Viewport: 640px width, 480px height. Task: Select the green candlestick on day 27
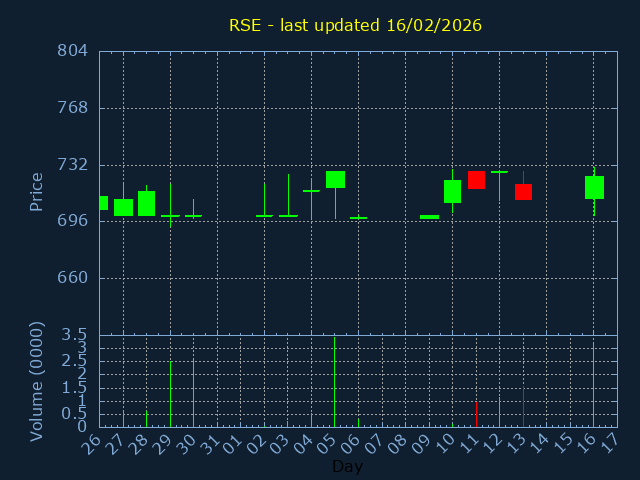[x=123, y=207]
